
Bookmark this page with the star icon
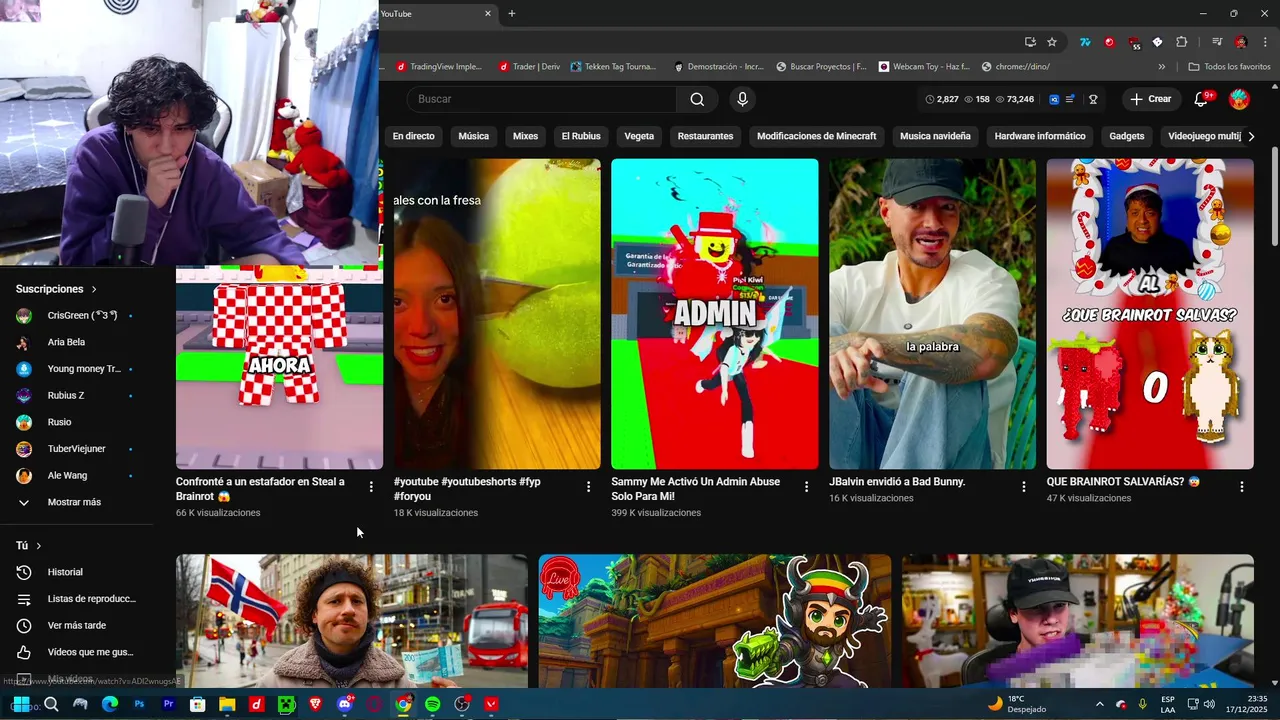[1052, 42]
